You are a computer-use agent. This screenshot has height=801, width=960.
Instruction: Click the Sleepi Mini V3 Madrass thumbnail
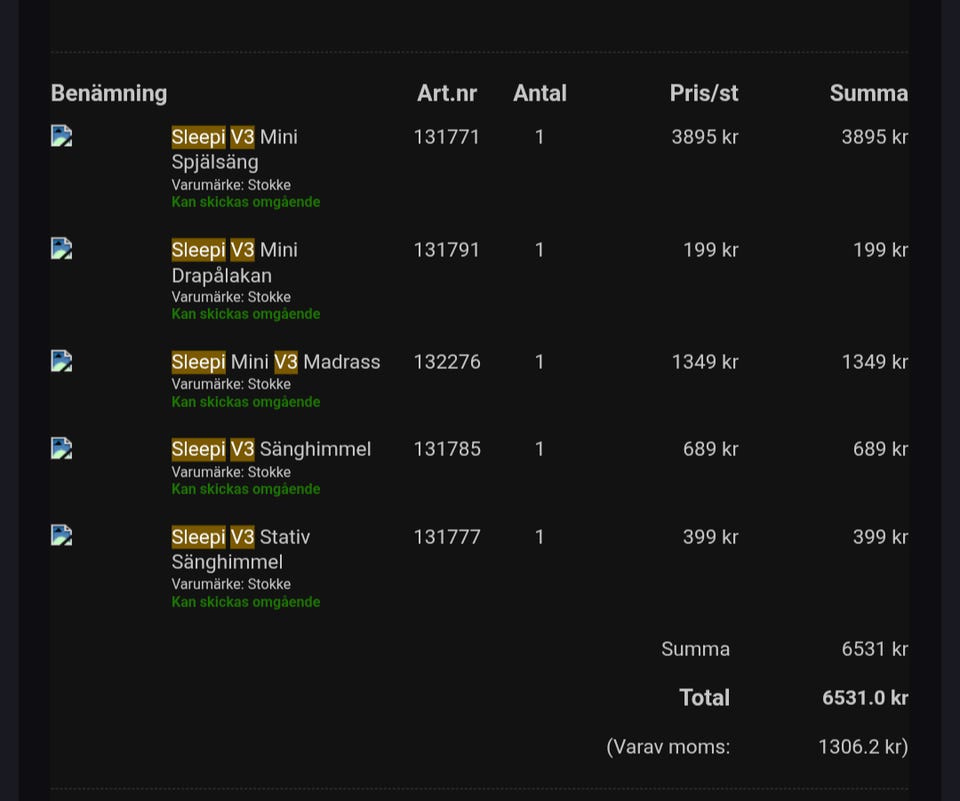click(62, 362)
